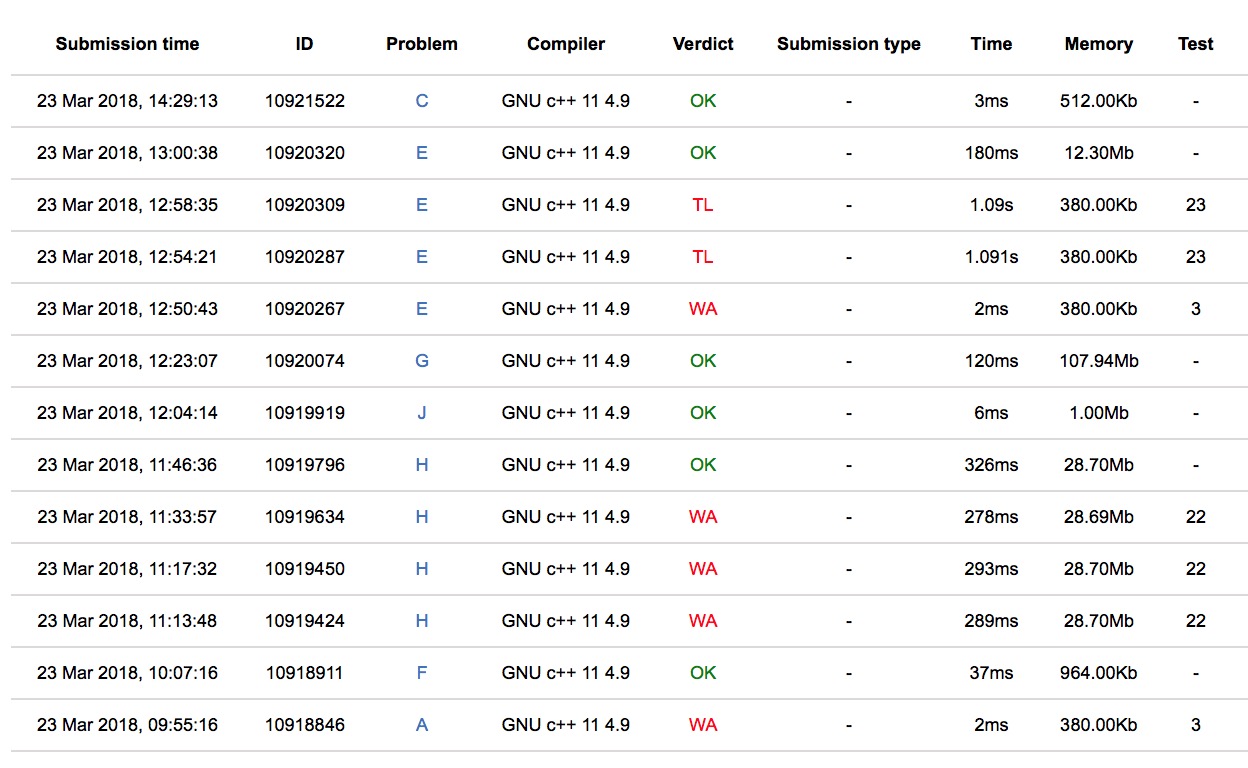Click the Verdict column header
This screenshot has height=768, width=1248.
click(x=703, y=44)
